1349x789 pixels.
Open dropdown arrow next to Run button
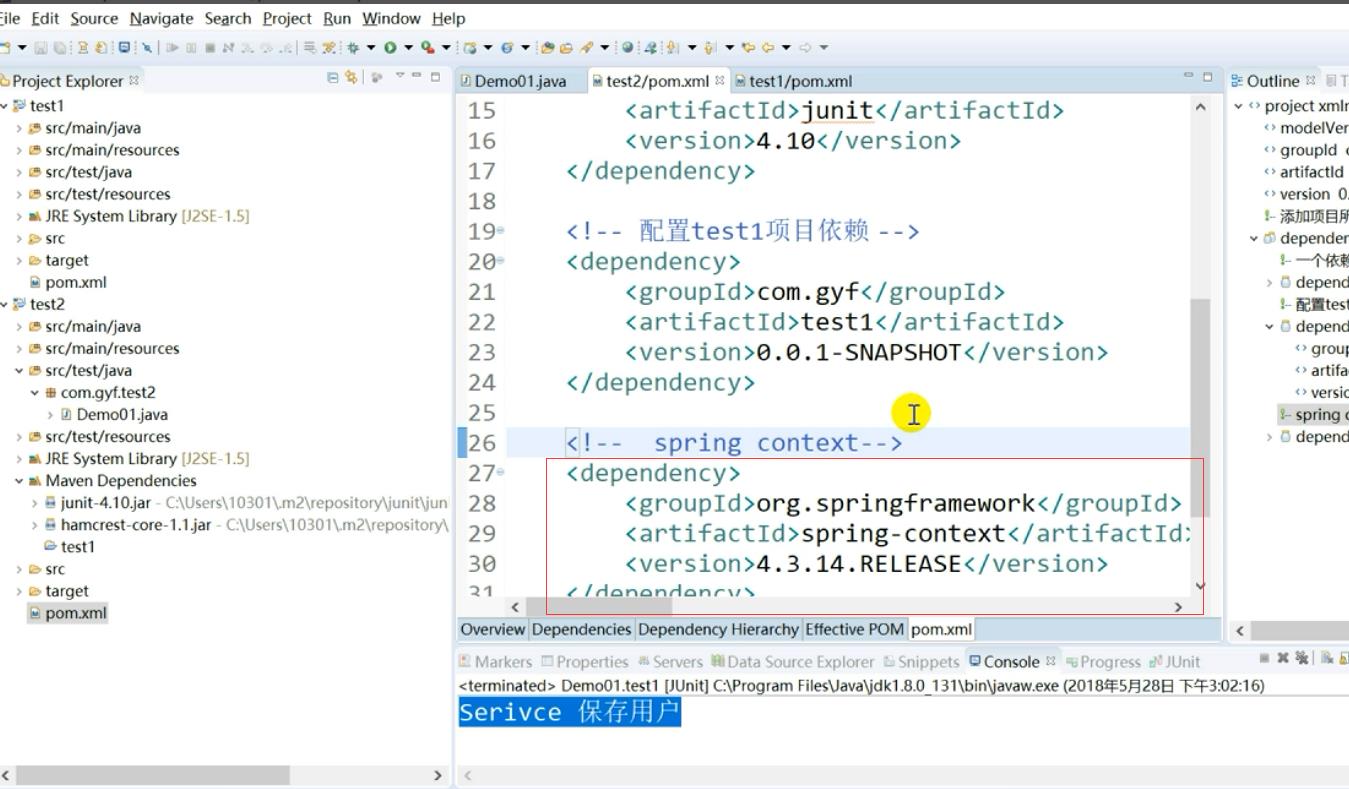coord(408,47)
